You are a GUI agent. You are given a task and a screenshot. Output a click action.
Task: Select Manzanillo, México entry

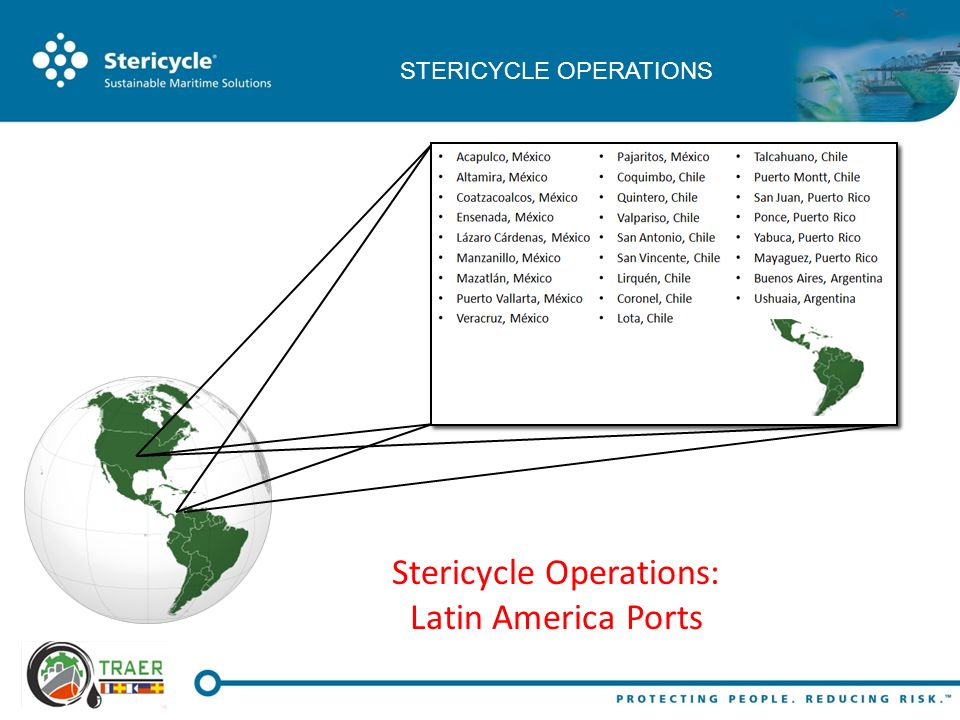508,258
